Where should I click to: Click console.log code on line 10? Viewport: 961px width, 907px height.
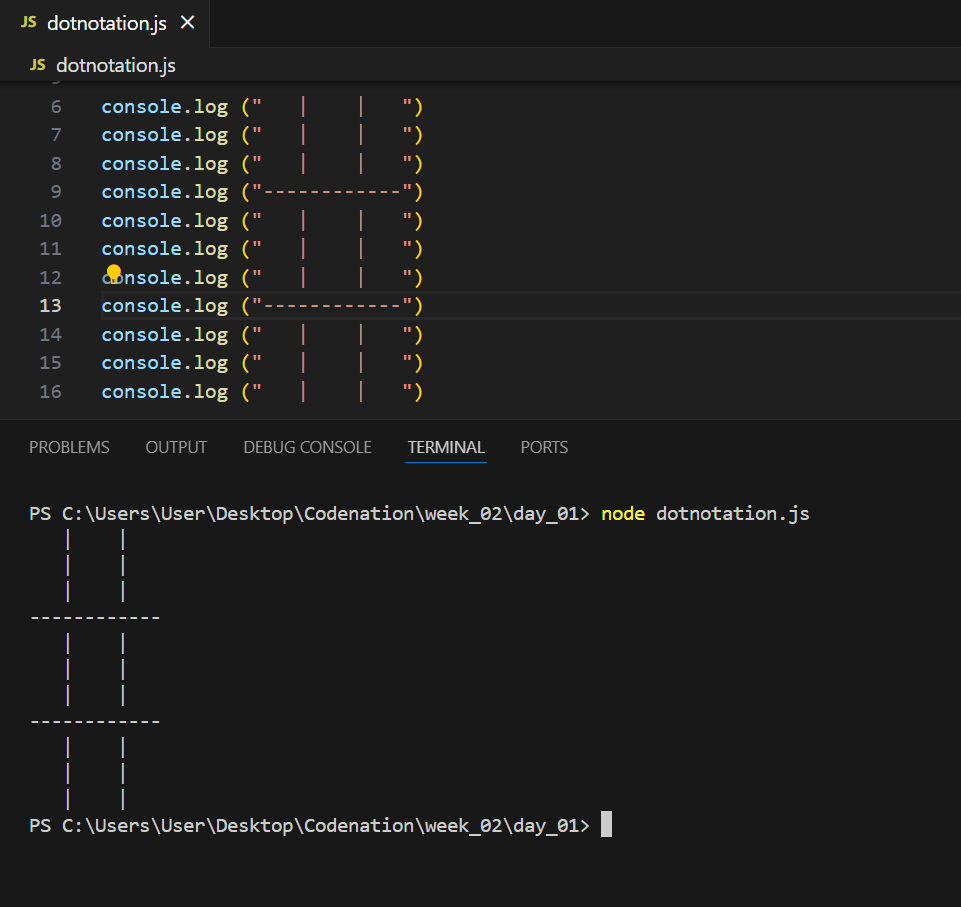(x=165, y=221)
